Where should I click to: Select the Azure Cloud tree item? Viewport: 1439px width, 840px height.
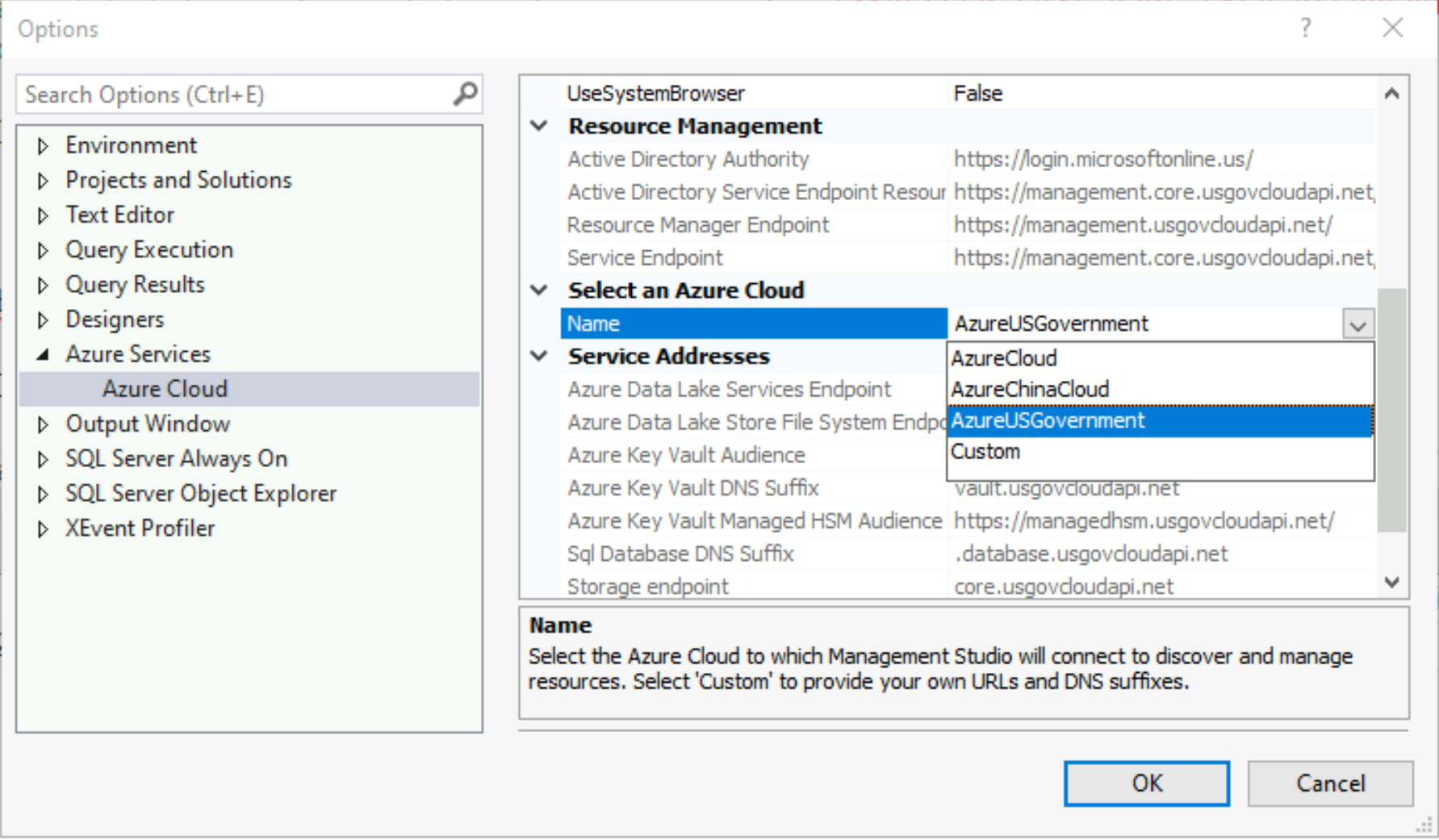164,388
